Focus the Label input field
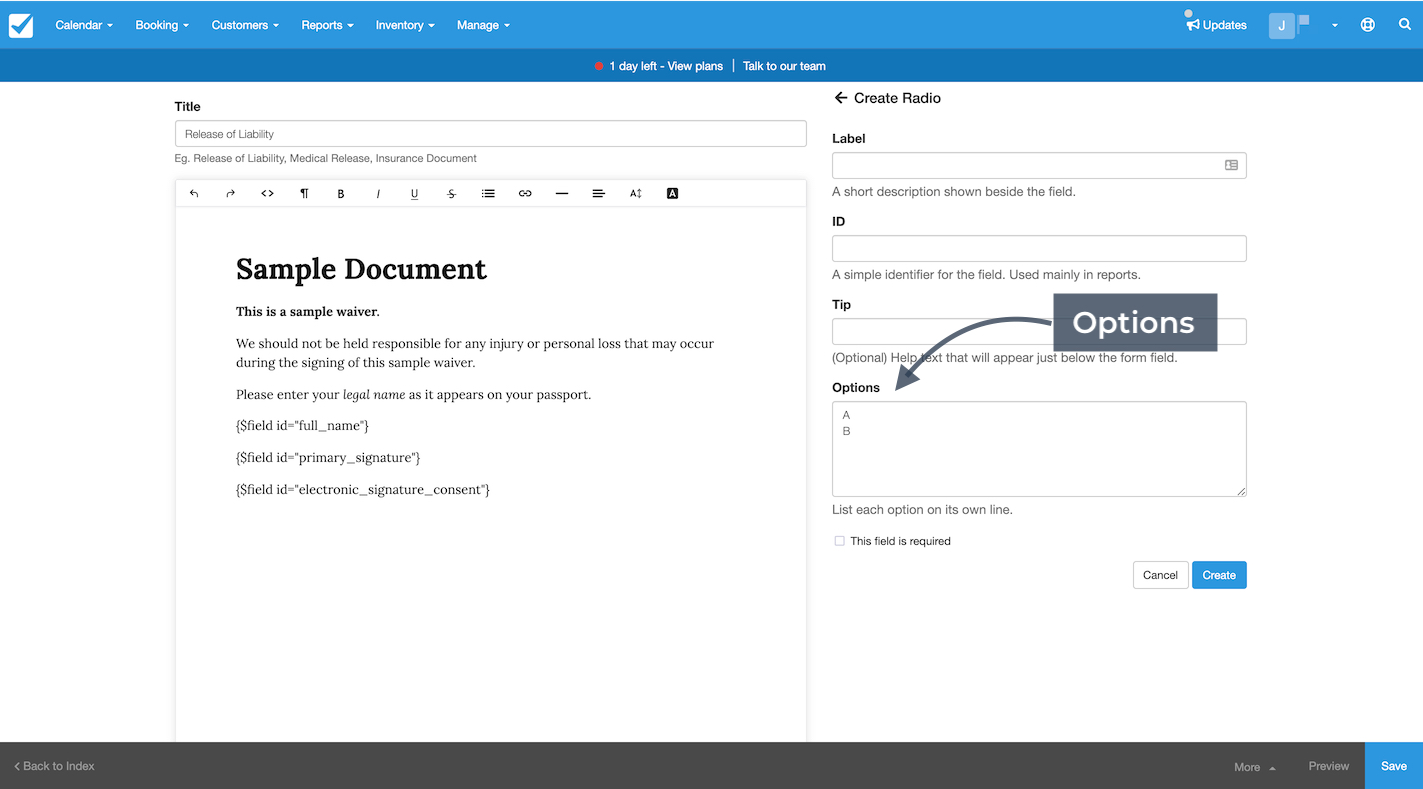This screenshot has height=789, width=1423. click(1039, 165)
